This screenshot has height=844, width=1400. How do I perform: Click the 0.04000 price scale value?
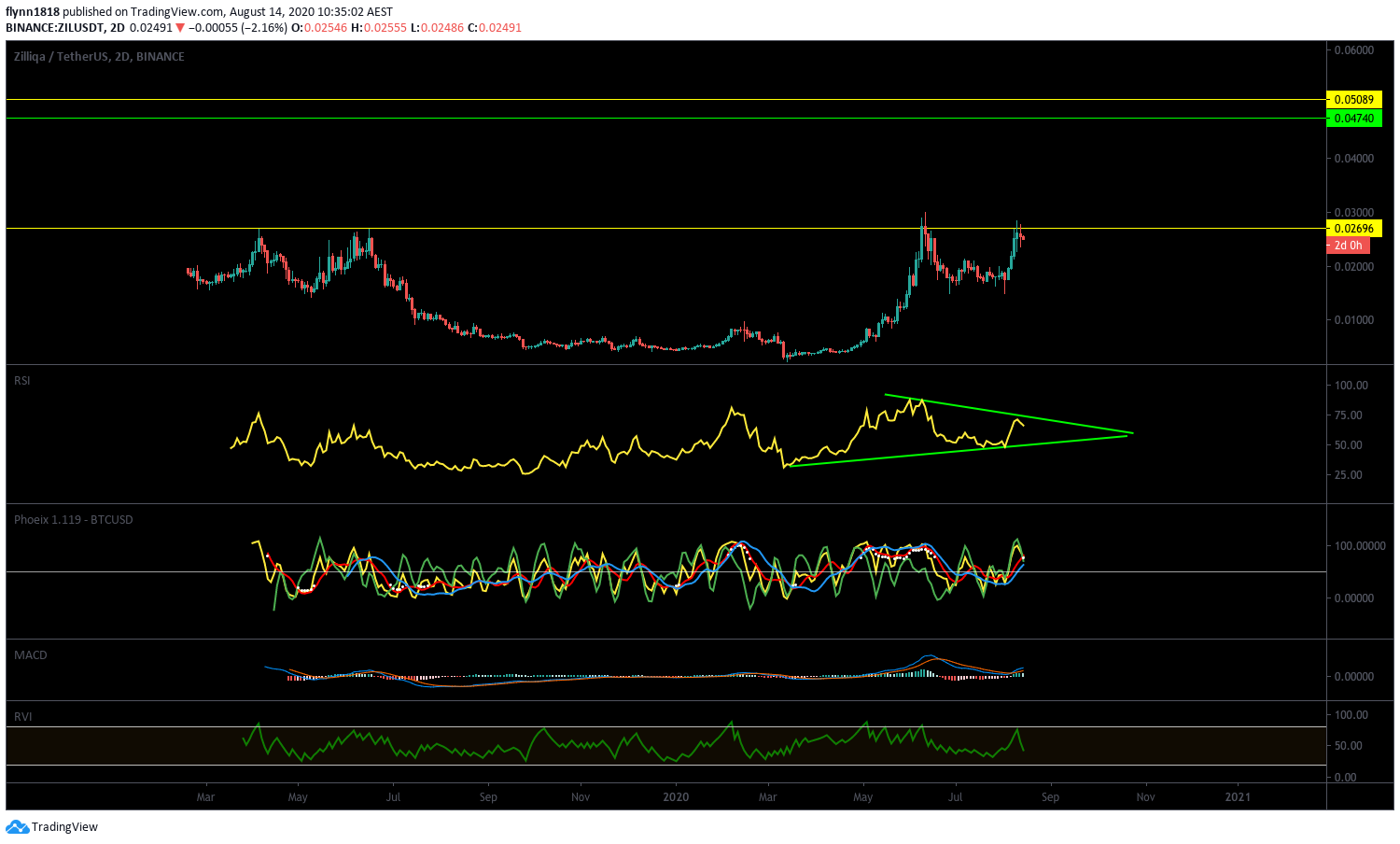1354,159
